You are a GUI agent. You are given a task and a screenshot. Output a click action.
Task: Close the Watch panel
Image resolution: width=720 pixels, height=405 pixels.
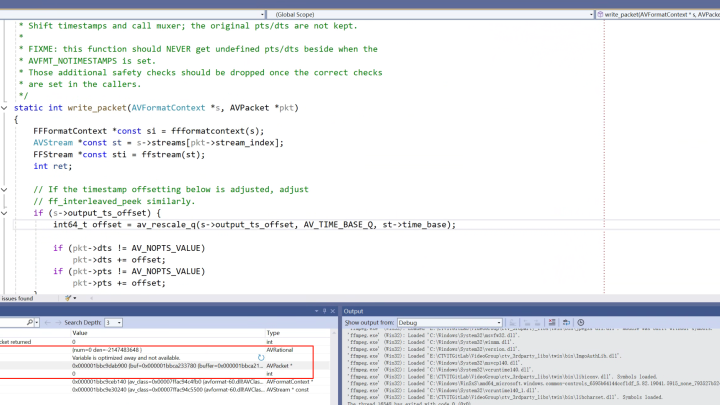pyautogui.click(x=331, y=311)
